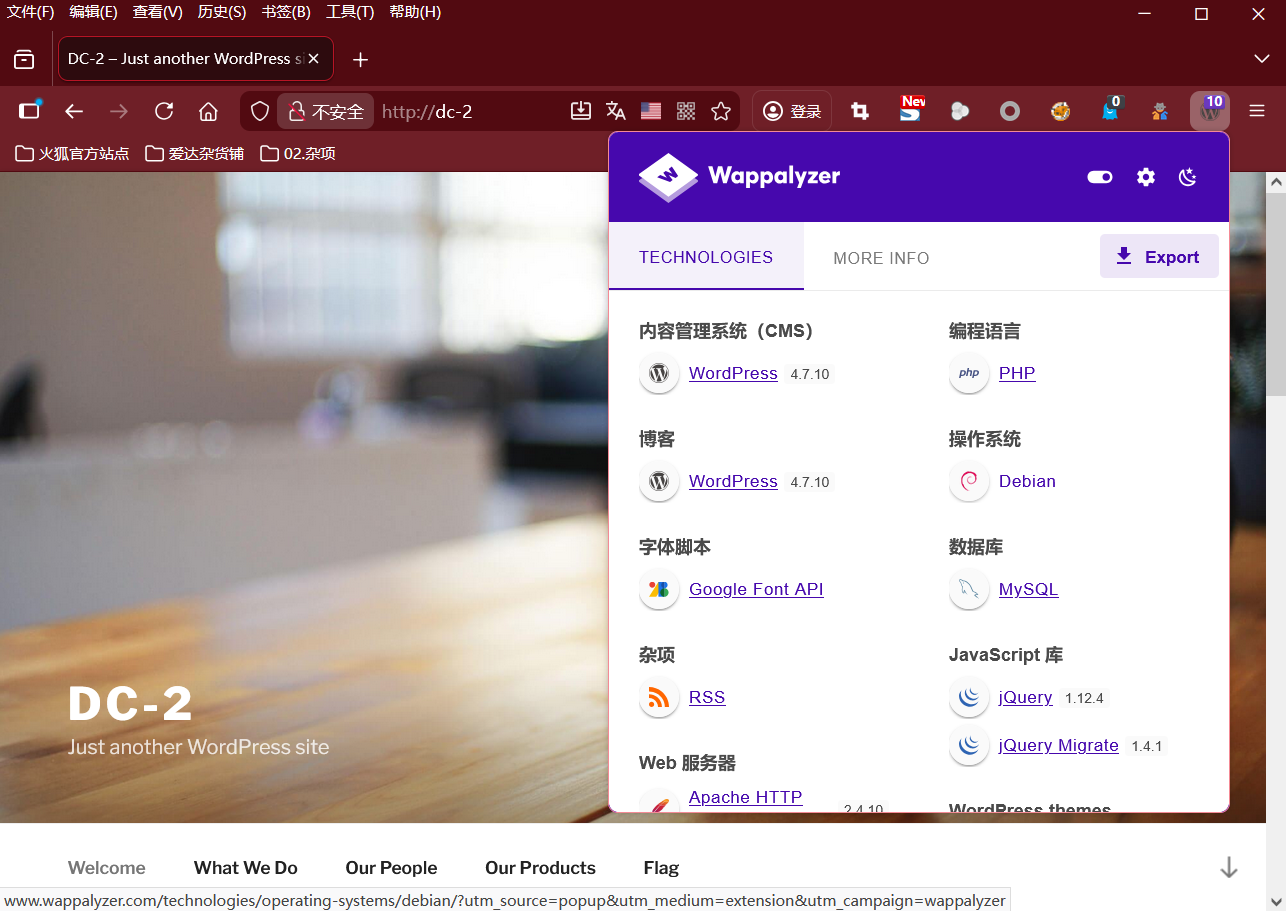
Task: Click the 登录 account button
Action: [792, 111]
